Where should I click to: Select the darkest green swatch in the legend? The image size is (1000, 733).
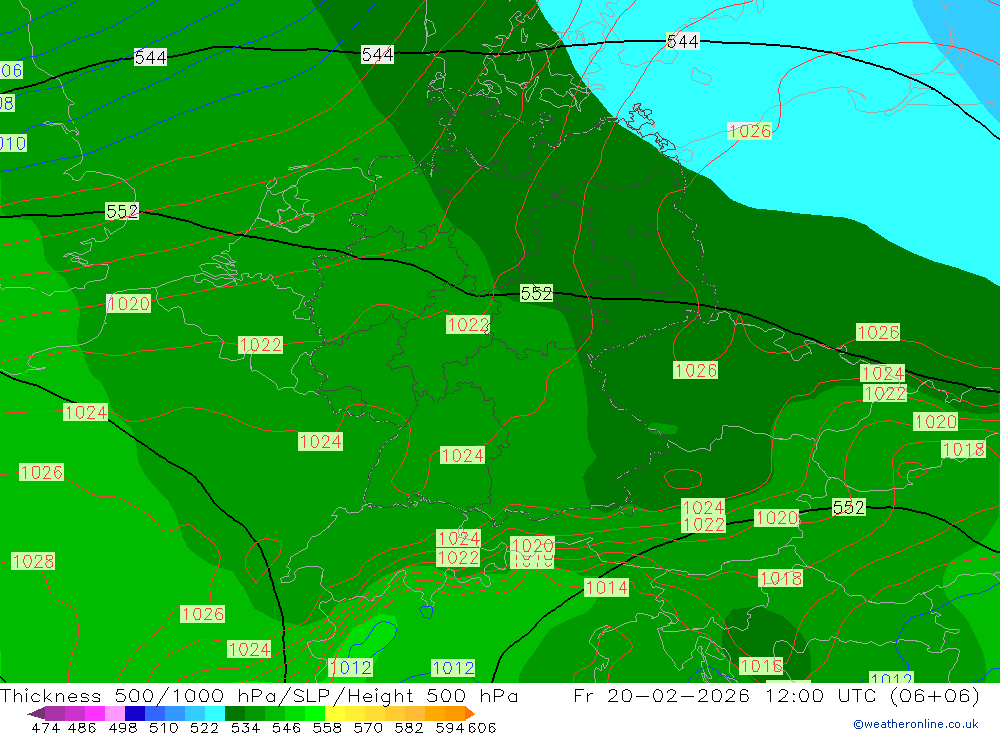(x=234, y=714)
